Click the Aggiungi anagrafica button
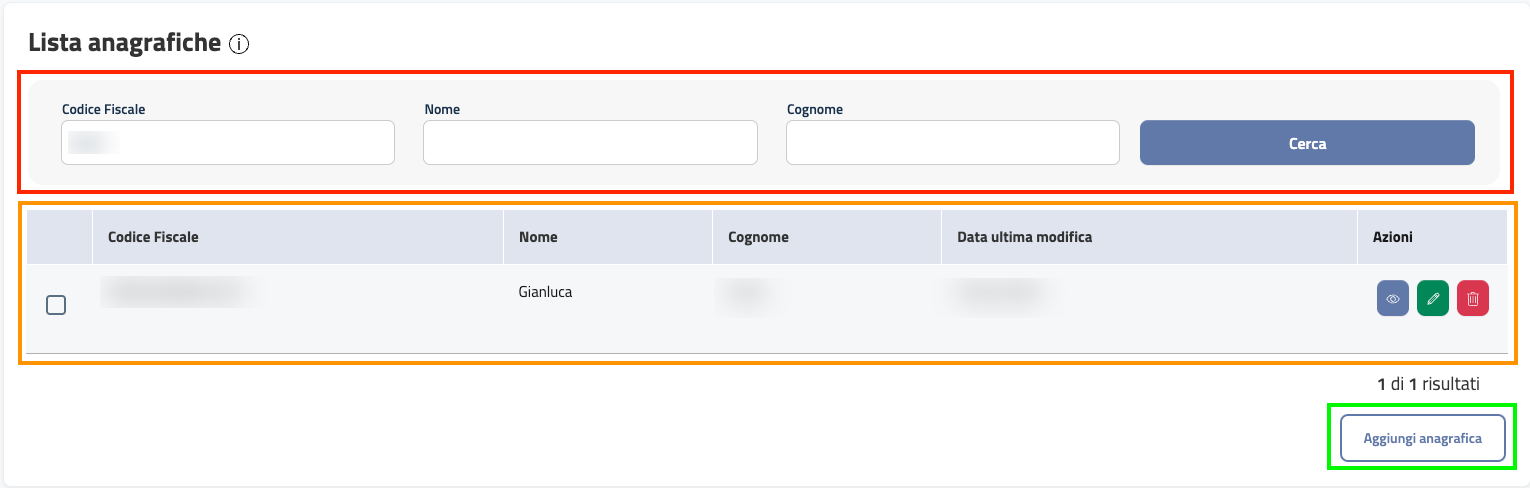The height and width of the screenshot is (488, 1530). (x=1422, y=438)
